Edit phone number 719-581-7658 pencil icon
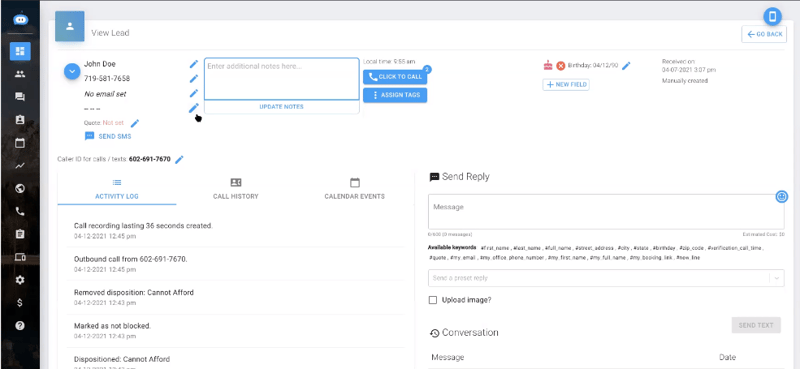Viewport: 800px width, 369px height. pyautogui.click(x=193, y=79)
